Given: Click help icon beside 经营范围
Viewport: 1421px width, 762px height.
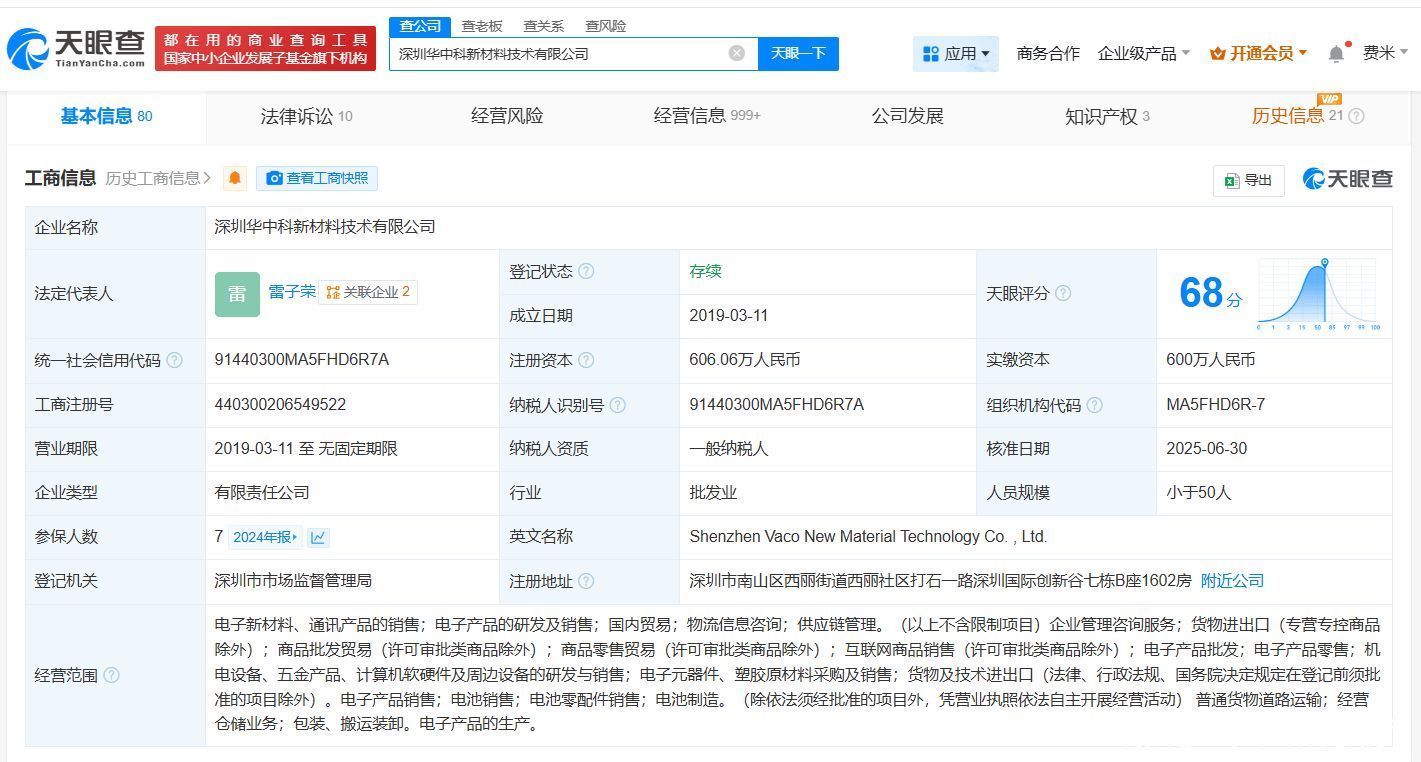Looking at the screenshot, I should point(112,675).
